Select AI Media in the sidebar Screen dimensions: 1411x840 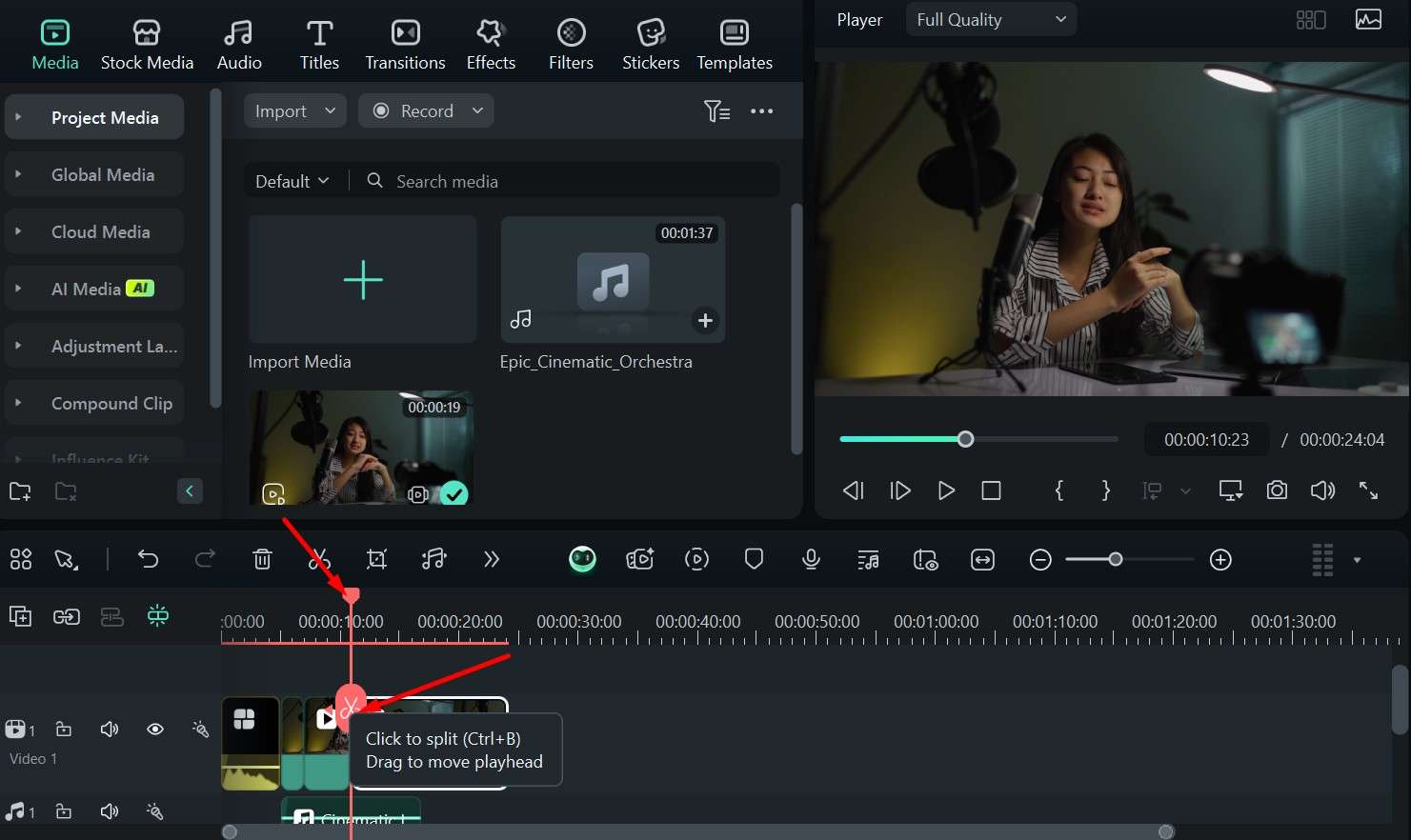click(94, 289)
